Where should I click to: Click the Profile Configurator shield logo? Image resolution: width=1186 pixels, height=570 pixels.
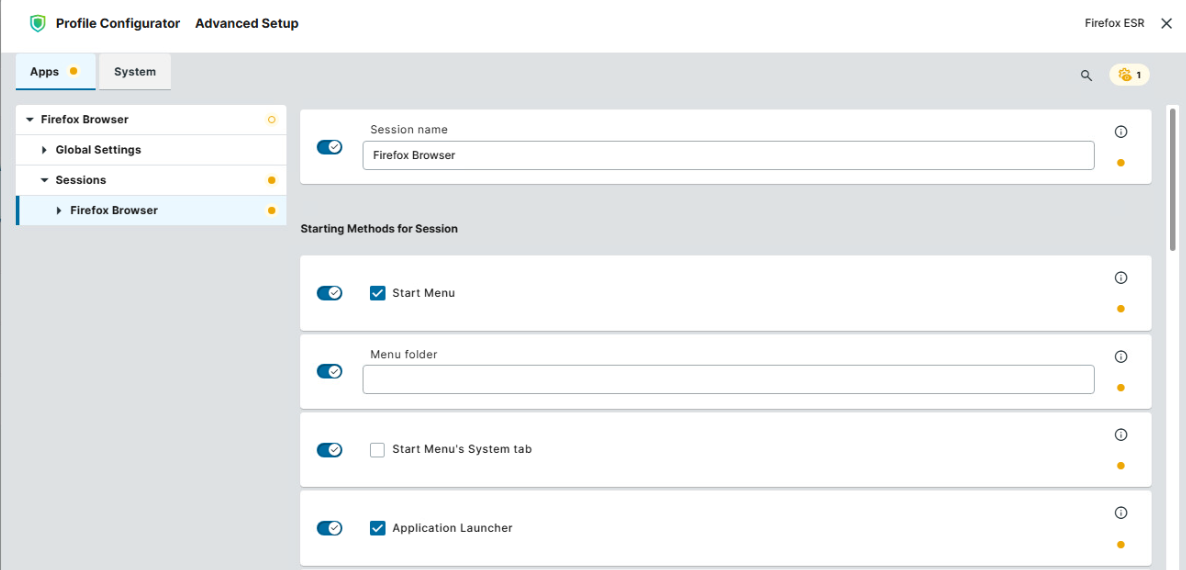[37, 23]
